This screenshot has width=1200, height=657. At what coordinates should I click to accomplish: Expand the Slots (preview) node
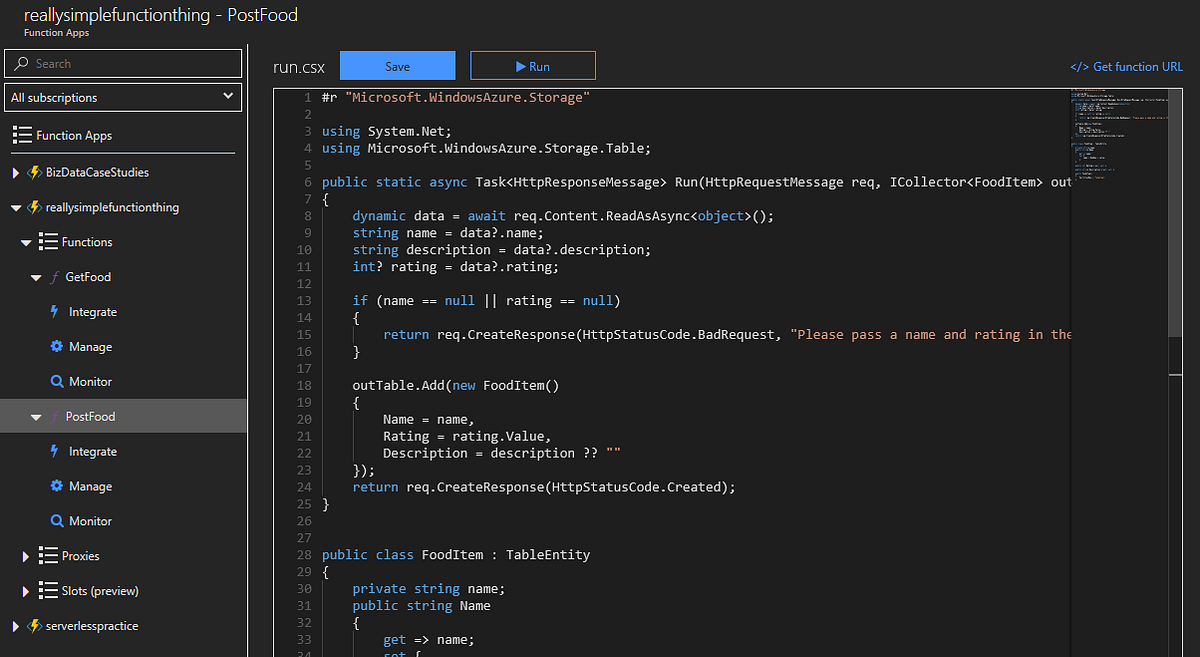[x=26, y=591]
